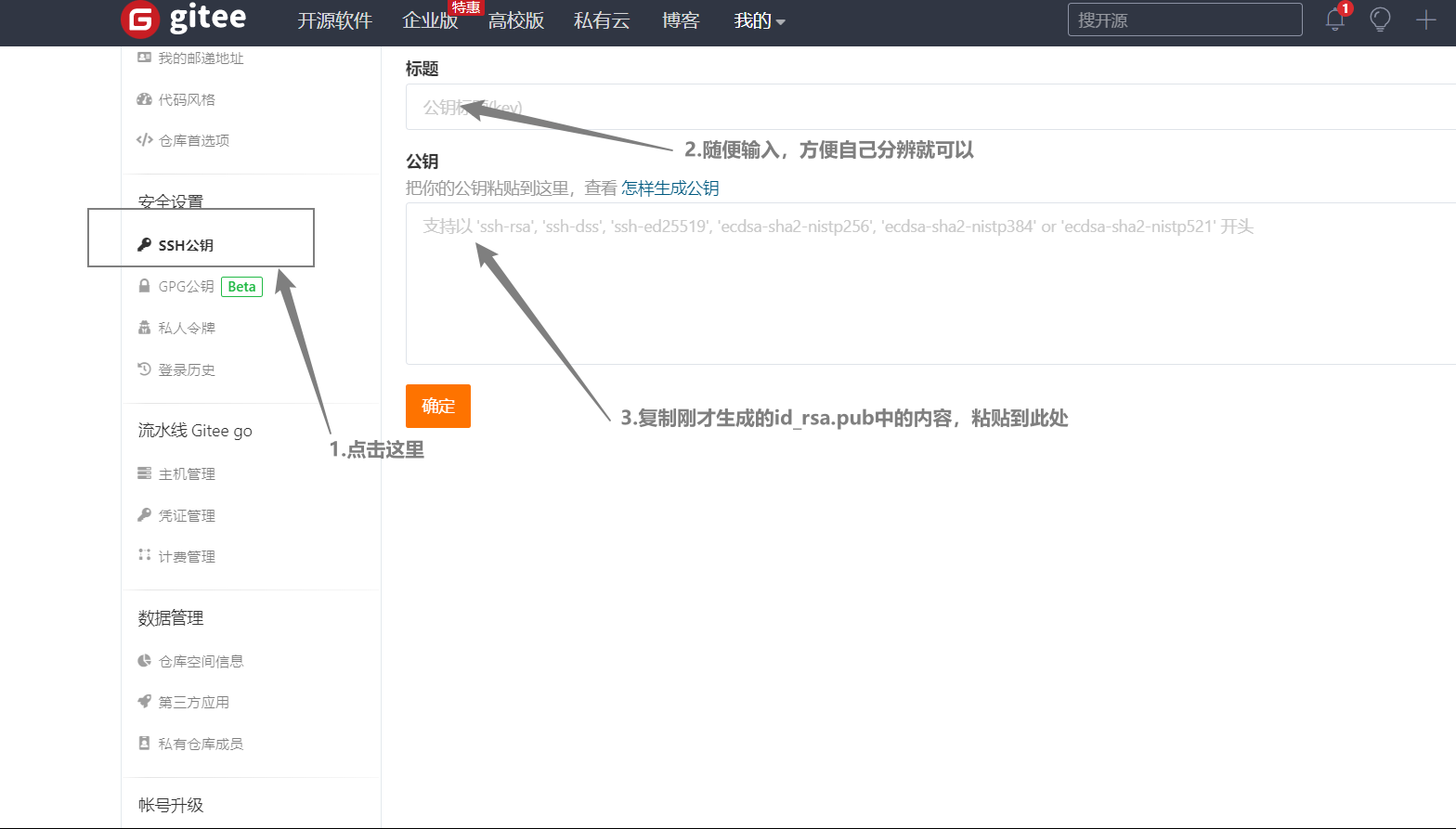Click the repository preferences code icon
The image size is (1456, 829).
click(144, 140)
